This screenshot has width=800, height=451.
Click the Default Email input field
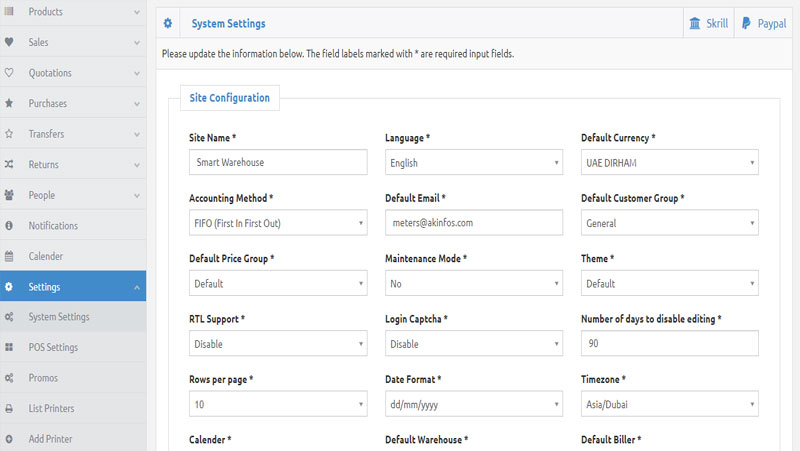pyautogui.click(x=473, y=223)
